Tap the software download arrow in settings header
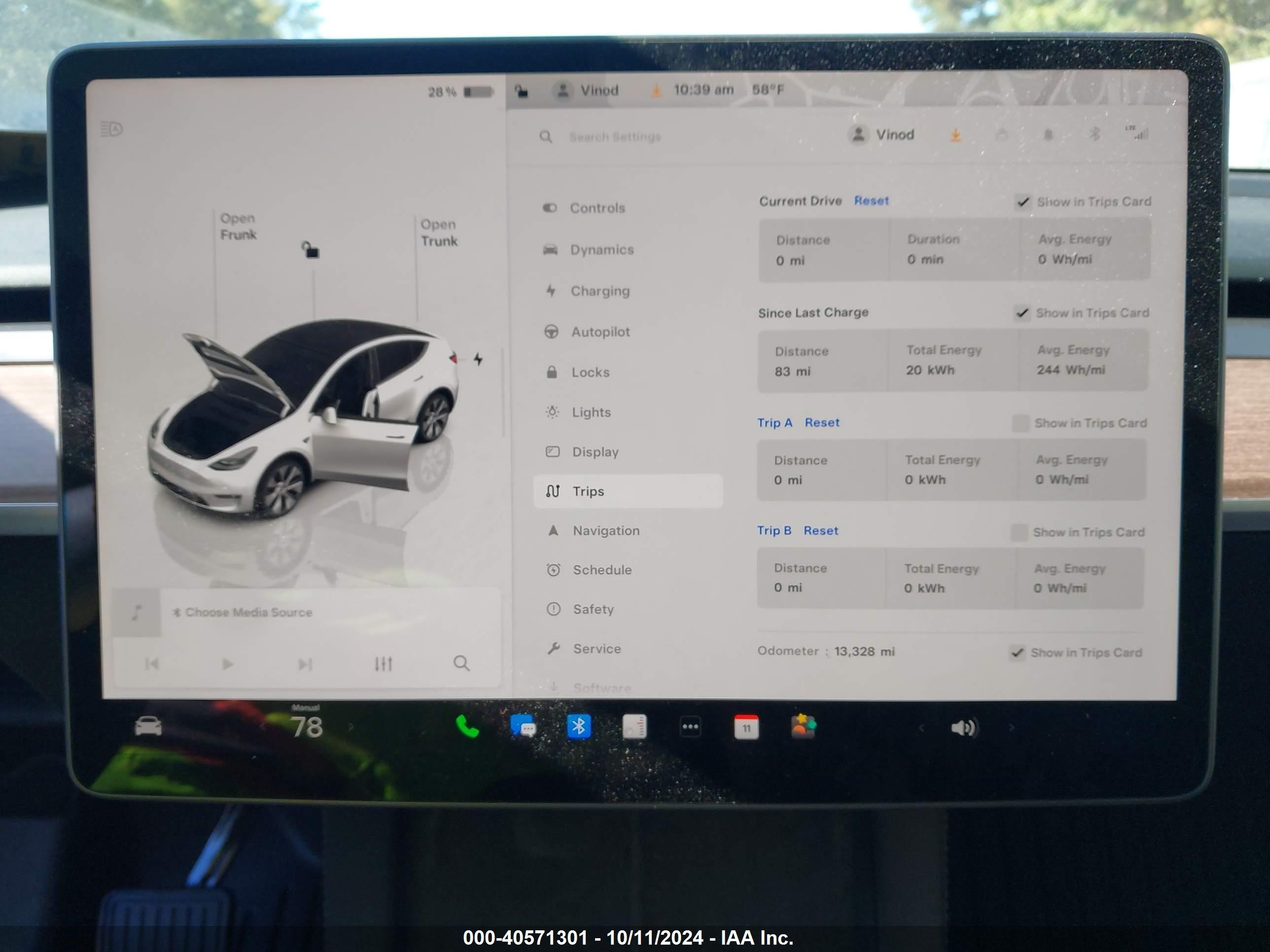Image resolution: width=1270 pixels, height=952 pixels. click(x=955, y=136)
